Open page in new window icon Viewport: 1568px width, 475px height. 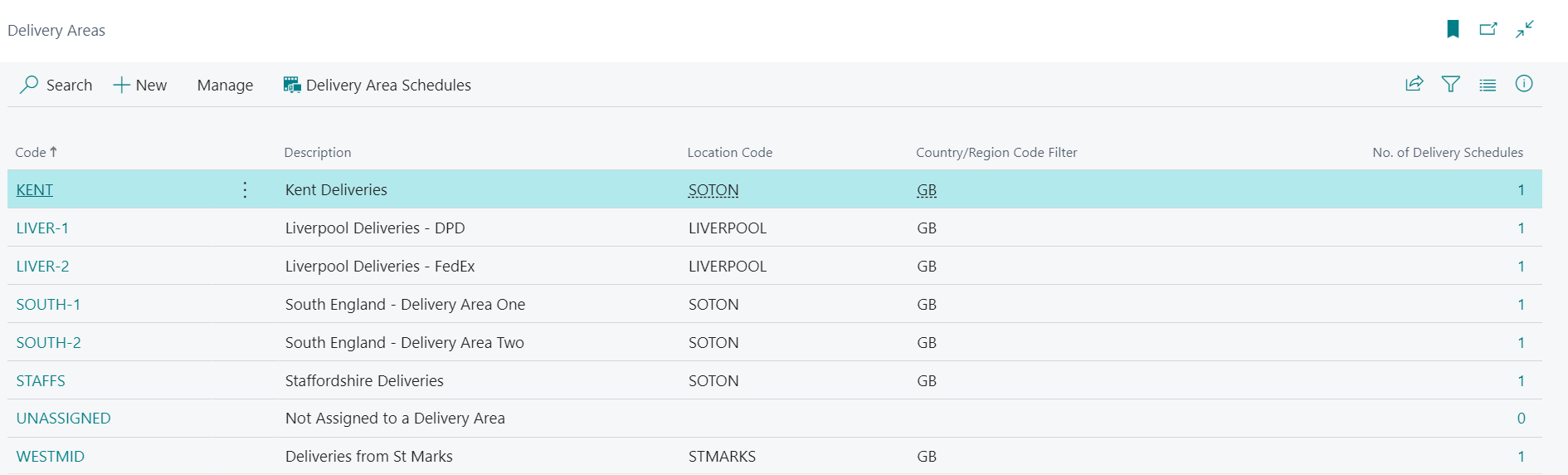pos(1488,30)
